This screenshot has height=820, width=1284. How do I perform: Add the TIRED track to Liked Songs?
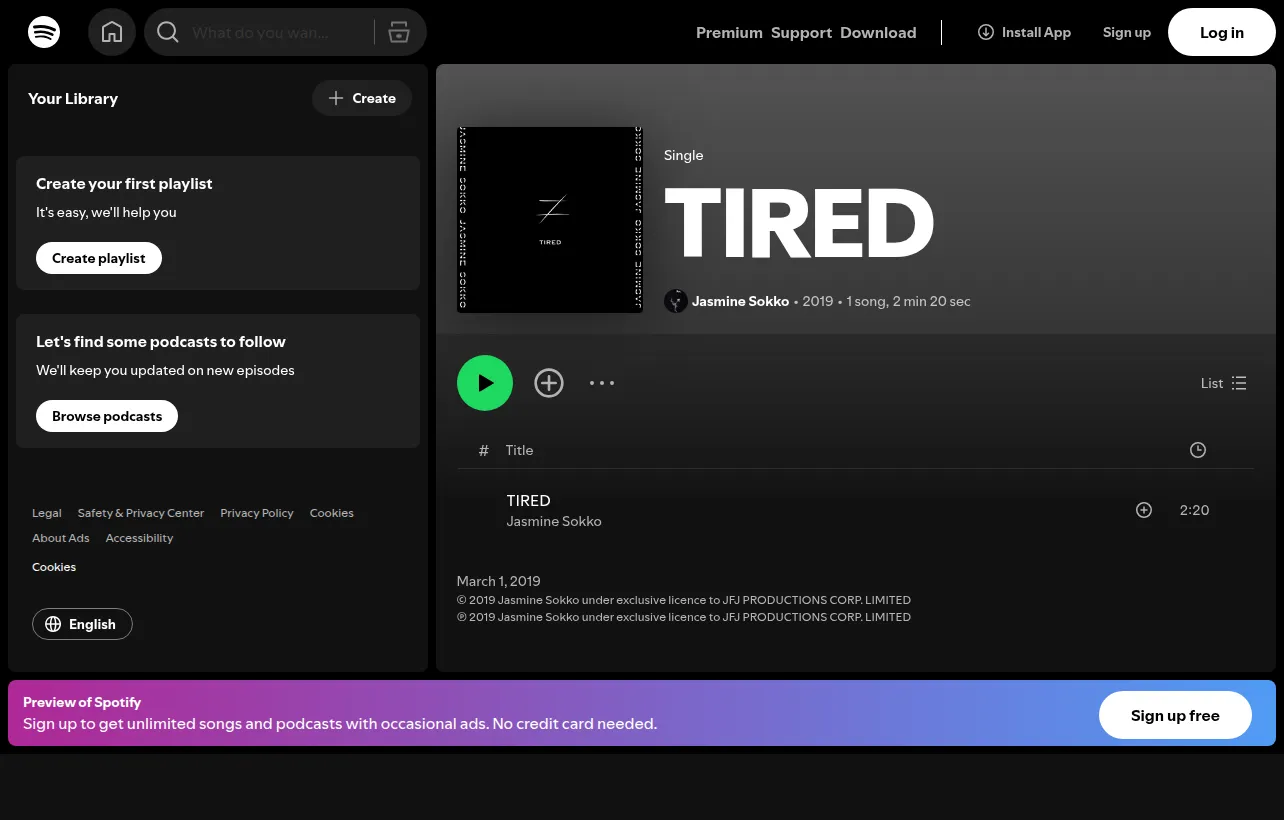pyautogui.click(x=1144, y=510)
